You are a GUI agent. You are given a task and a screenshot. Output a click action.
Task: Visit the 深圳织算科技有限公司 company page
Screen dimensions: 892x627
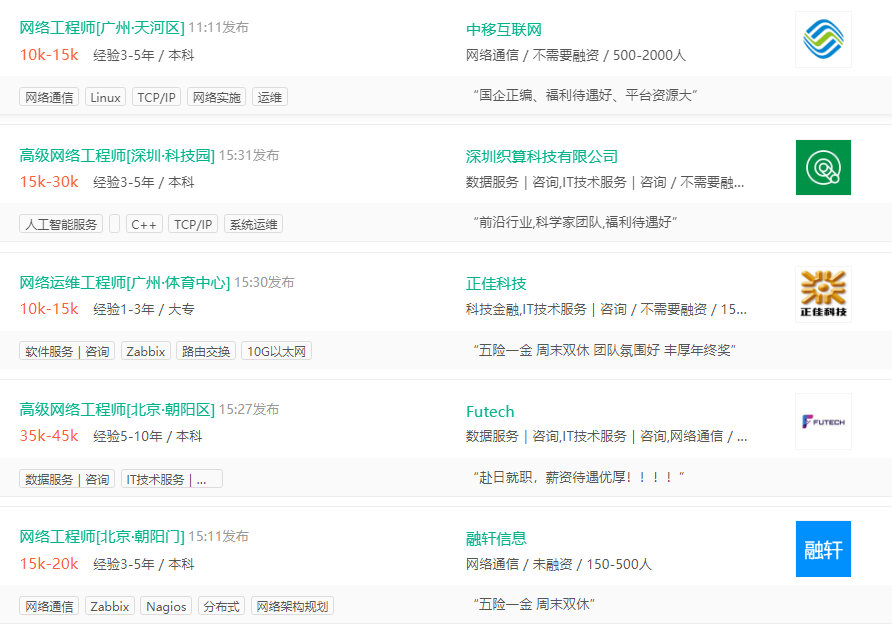pyautogui.click(x=542, y=156)
